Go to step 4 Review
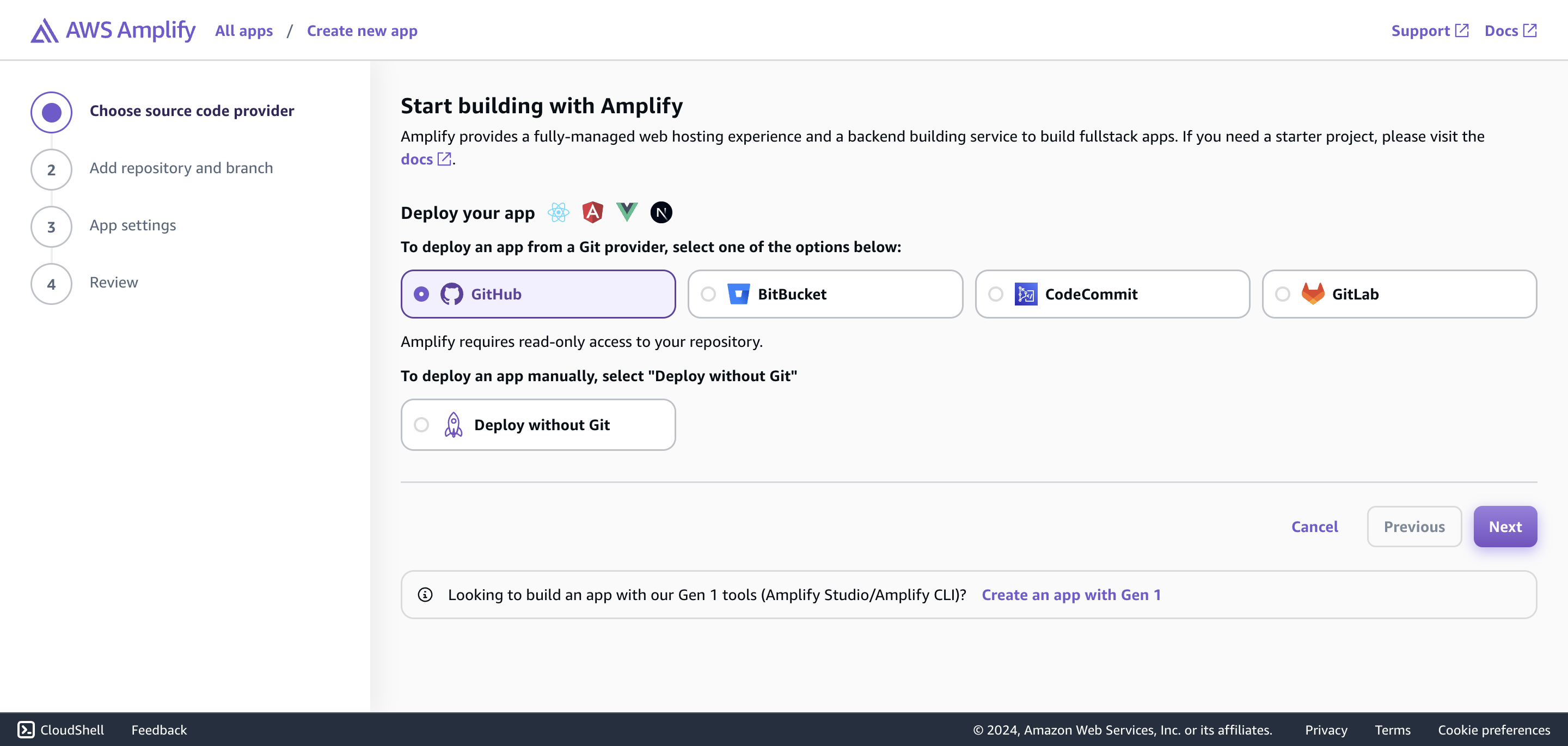The height and width of the screenshot is (746, 1568). 114,283
